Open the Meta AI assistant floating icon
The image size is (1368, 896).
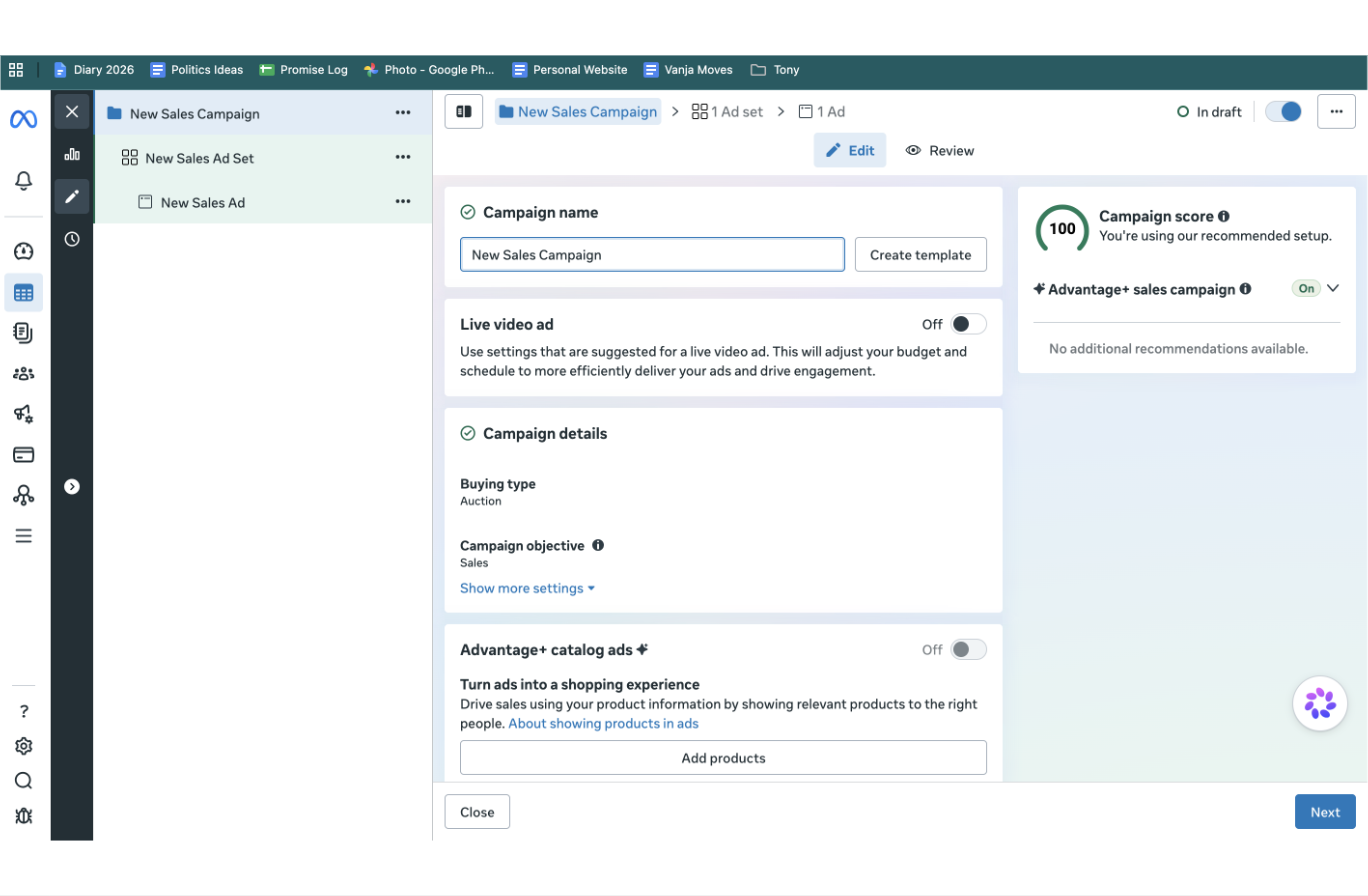click(x=1320, y=704)
